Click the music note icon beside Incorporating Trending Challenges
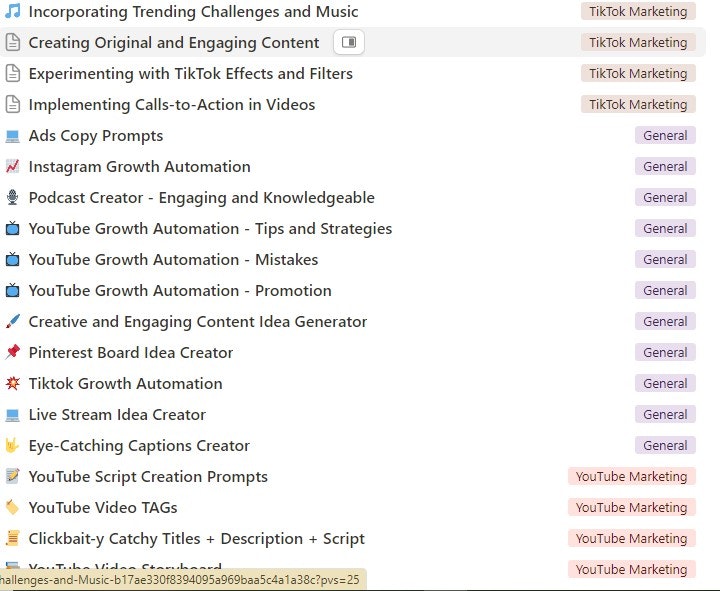The height and width of the screenshot is (591, 720). coord(12,11)
